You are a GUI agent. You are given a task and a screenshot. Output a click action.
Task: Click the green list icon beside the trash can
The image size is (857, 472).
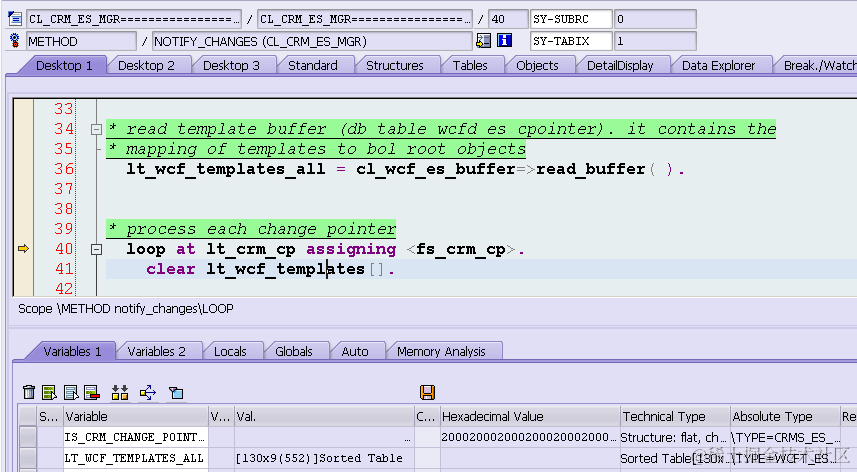point(49,392)
